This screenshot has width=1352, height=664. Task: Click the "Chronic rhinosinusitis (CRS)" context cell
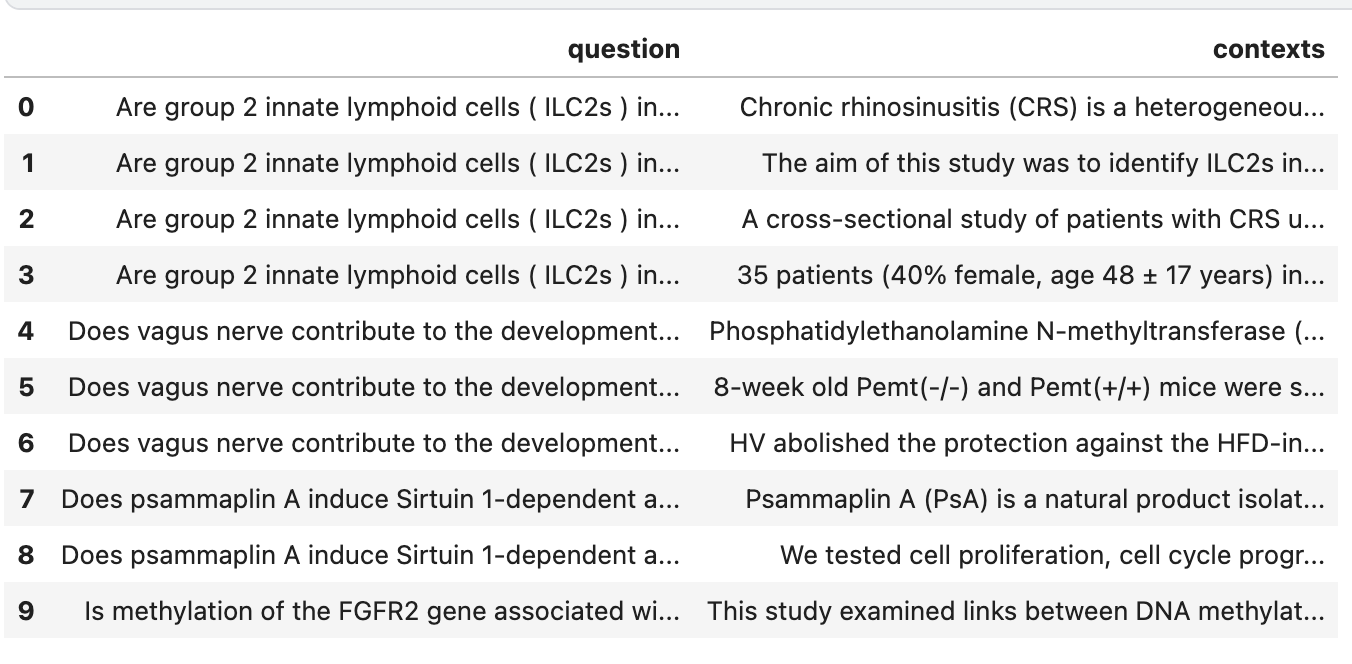point(1031,106)
